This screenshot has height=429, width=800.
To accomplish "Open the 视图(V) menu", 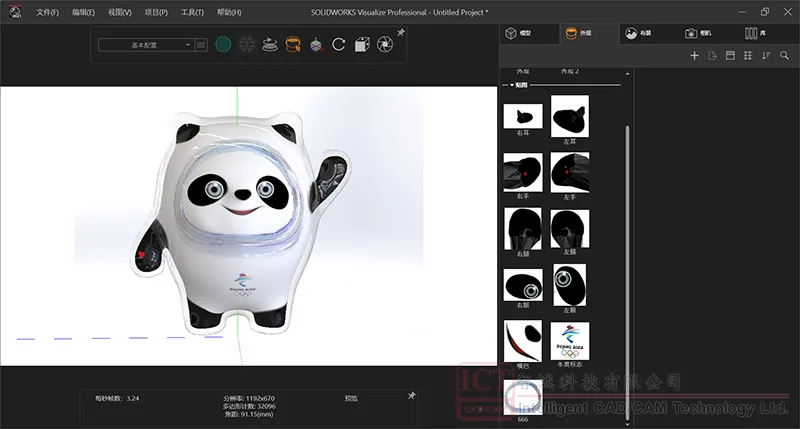I will click(x=119, y=12).
